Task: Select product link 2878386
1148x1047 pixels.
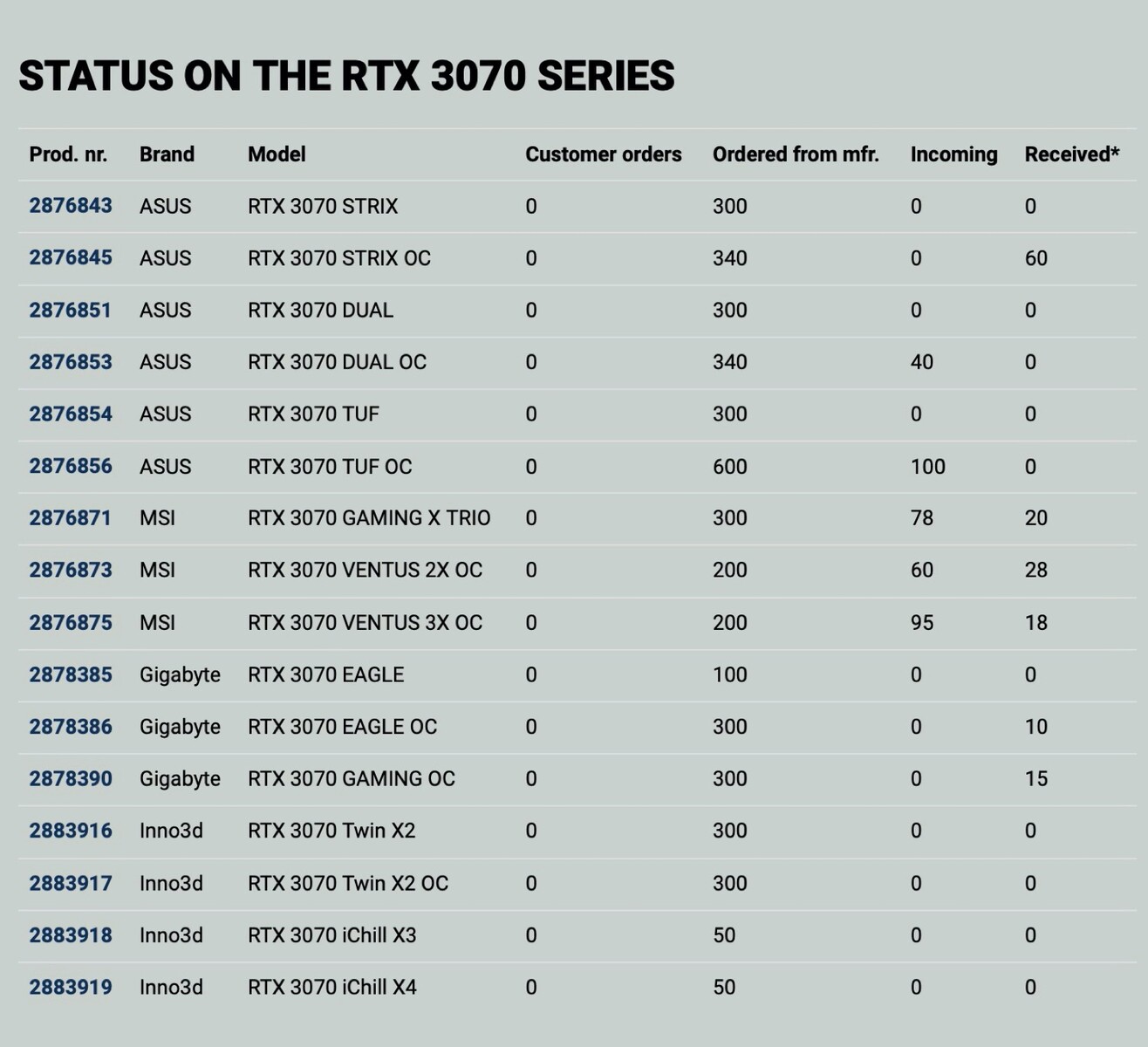Action: click(71, 727)
